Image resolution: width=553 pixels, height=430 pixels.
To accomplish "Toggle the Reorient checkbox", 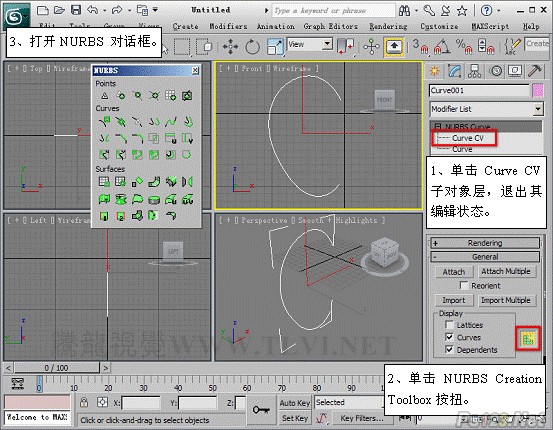I will pos(464,285).
